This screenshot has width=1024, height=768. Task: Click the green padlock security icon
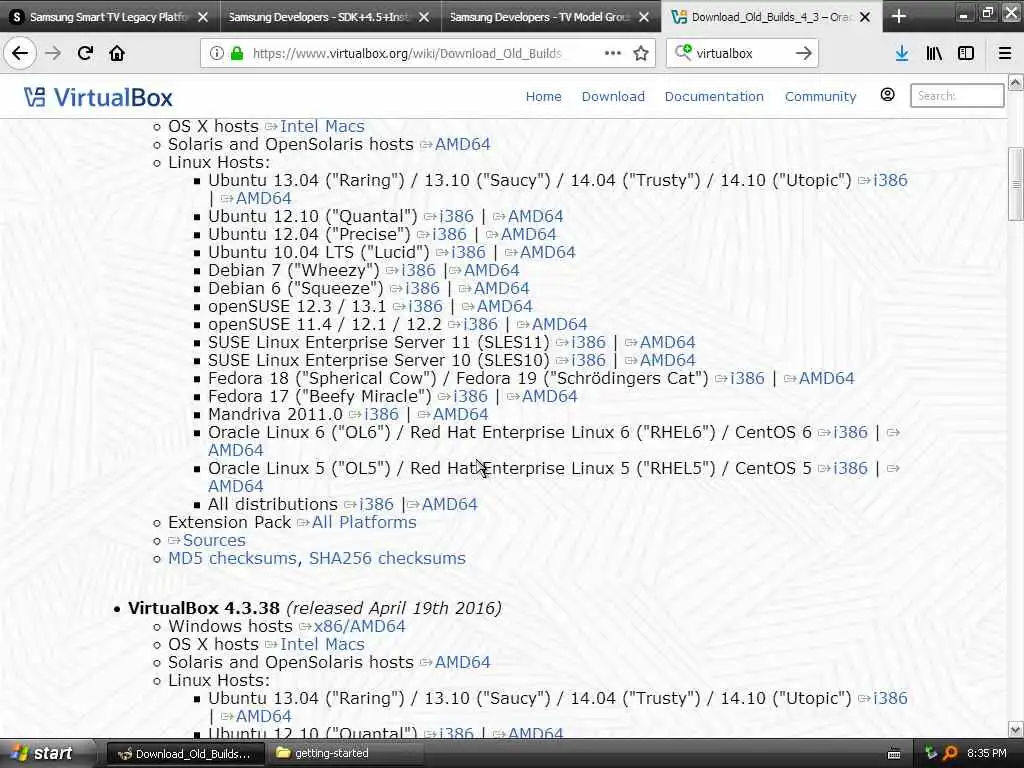coord(237,54)
